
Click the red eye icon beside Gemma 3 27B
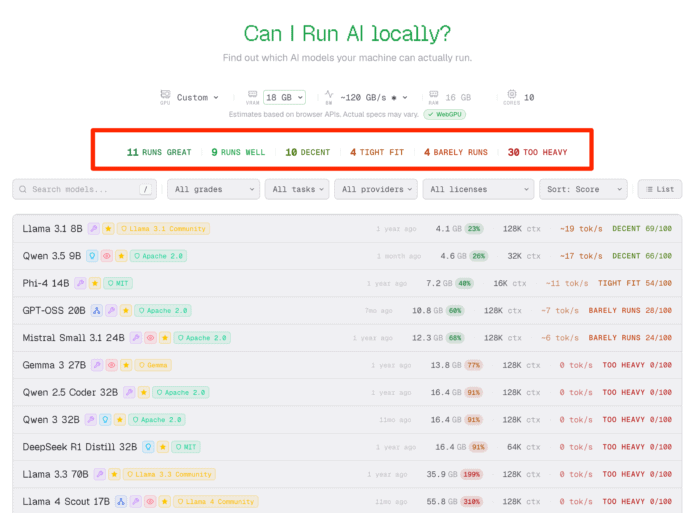tap(112, 365)
